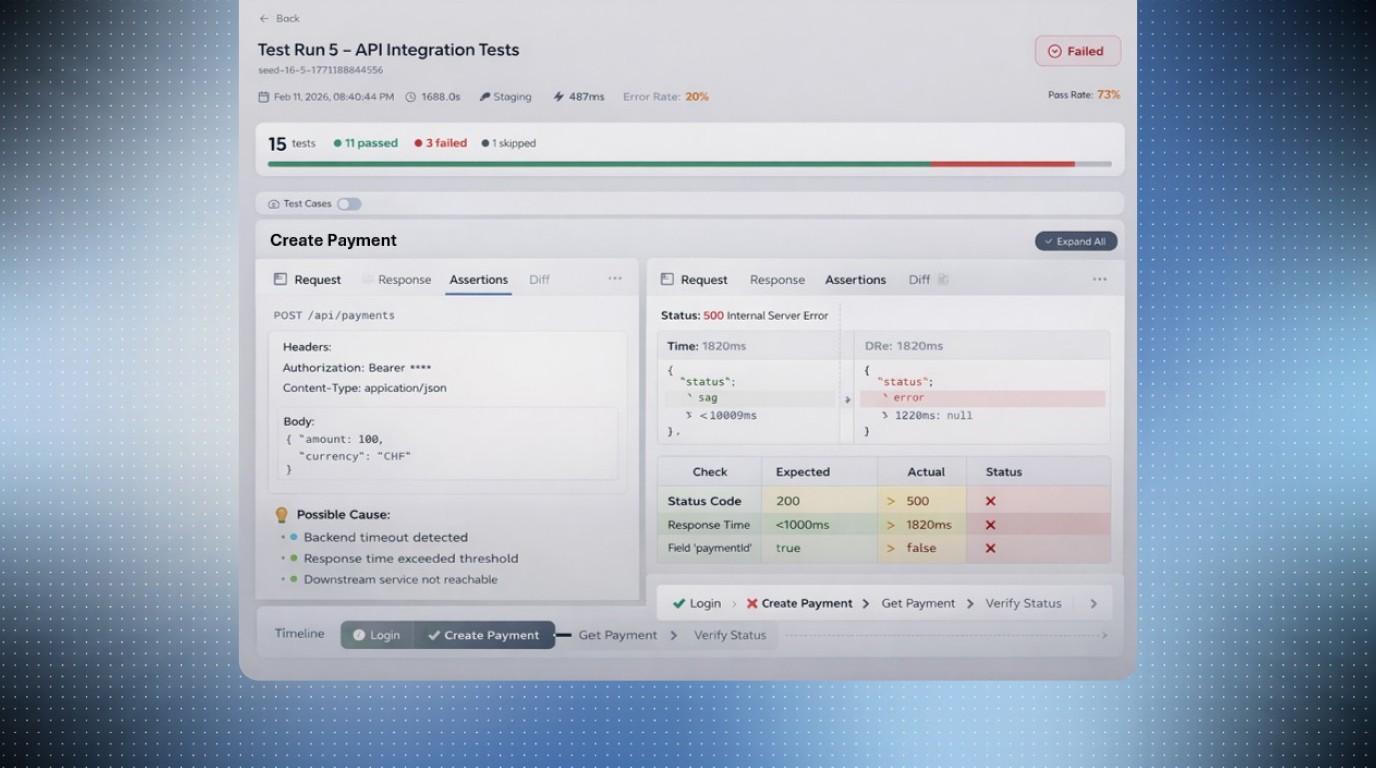This screenshot has width=1376, height=768.
Task: Expand the '<10009ms' node in left diff
Action: coord(689,415)
